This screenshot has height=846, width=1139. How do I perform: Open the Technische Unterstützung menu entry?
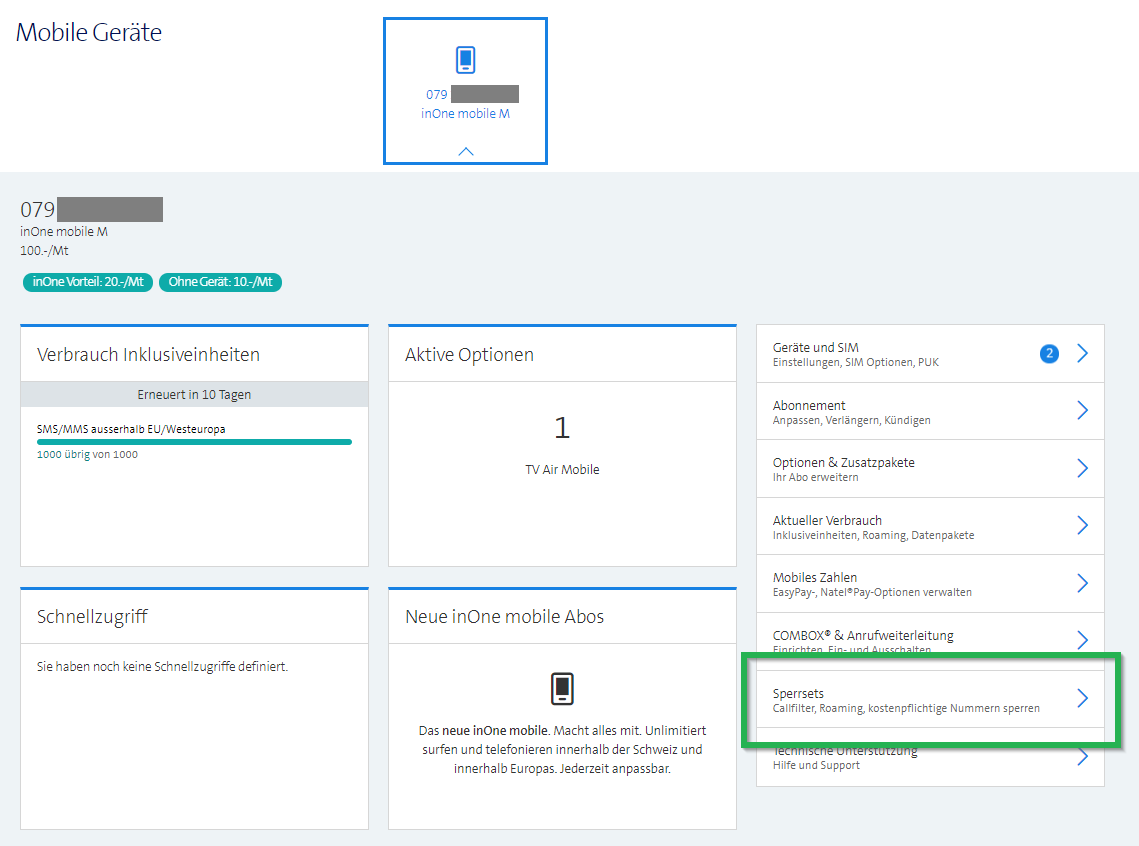click(x=844, y=757)
